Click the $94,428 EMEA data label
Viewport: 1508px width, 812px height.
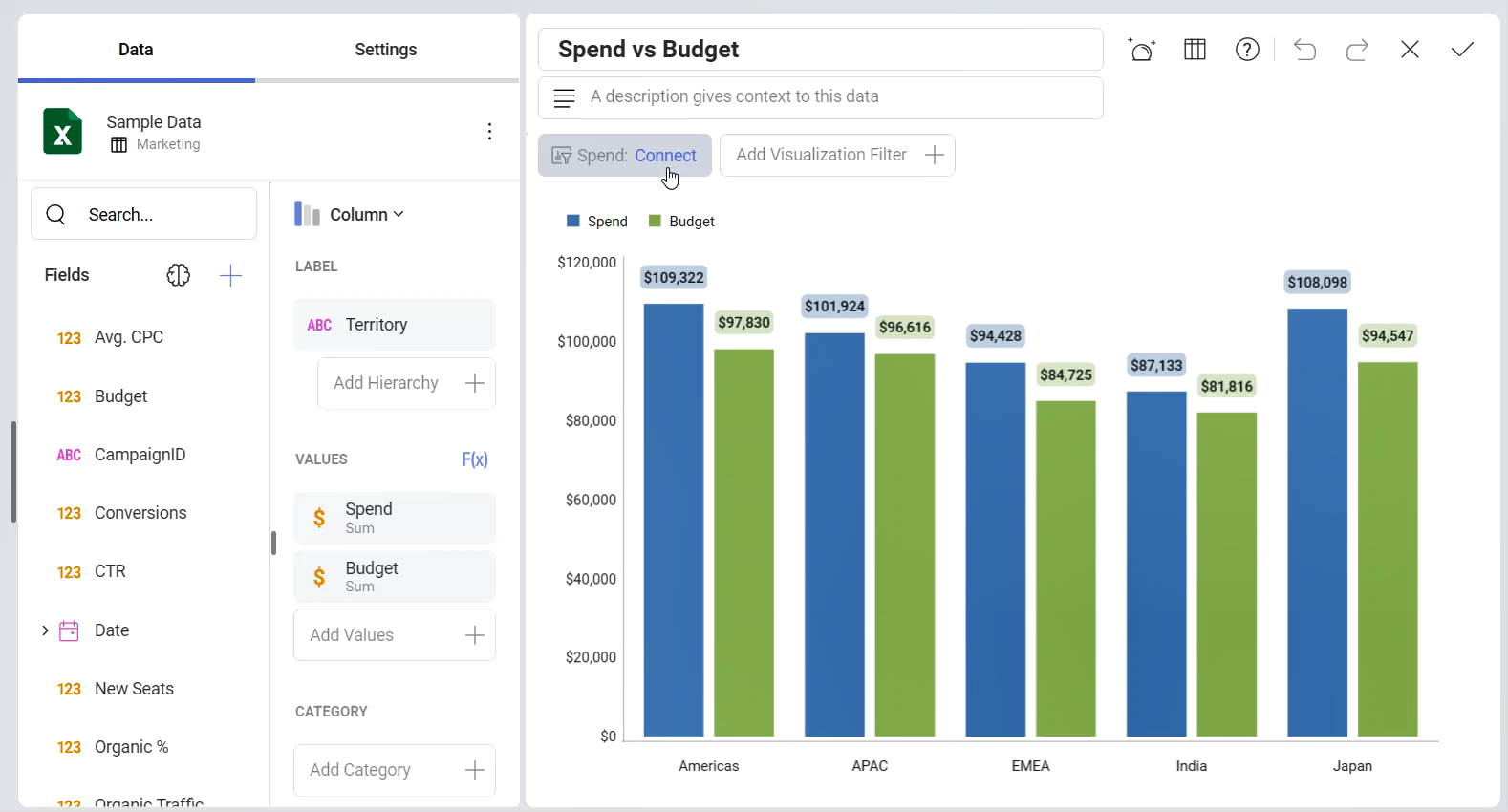point(996,336)
